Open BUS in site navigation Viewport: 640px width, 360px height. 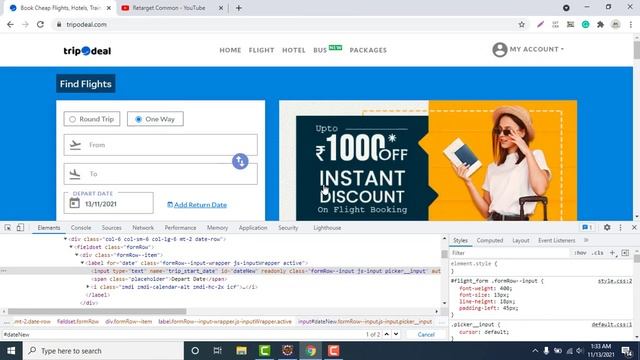[320, 50]
